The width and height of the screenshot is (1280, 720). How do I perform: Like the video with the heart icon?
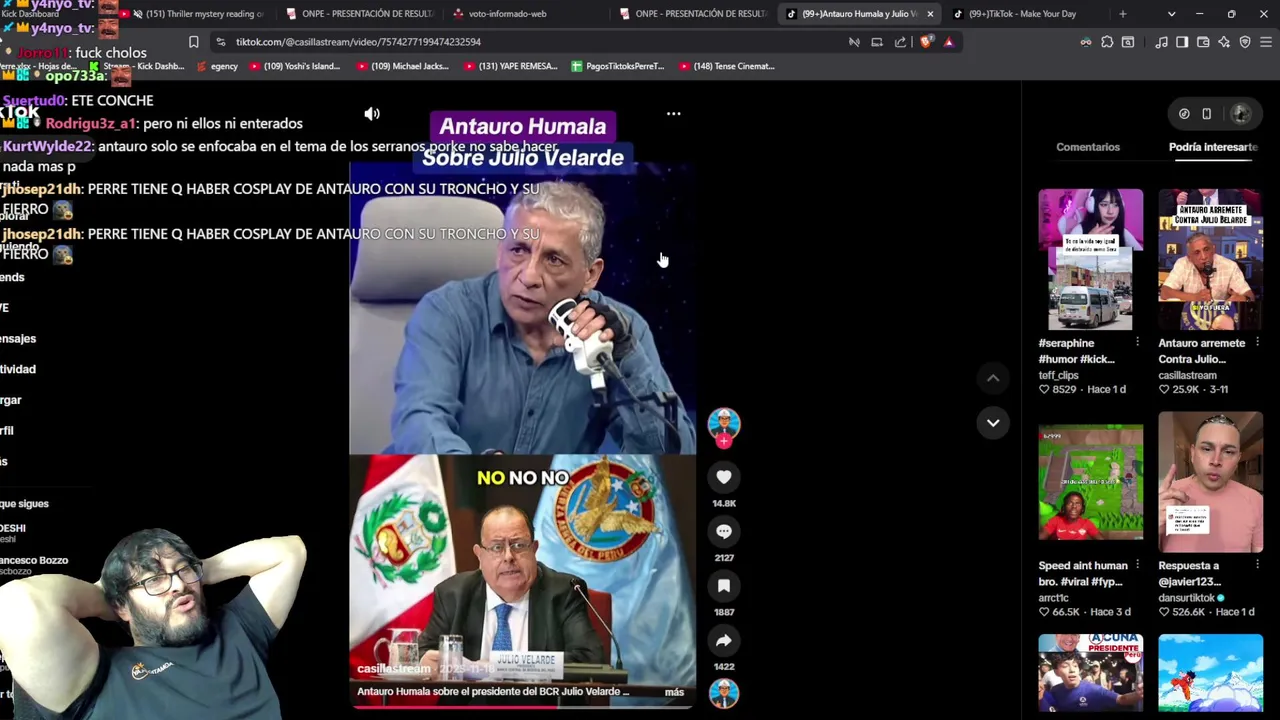tap(724, 478)
